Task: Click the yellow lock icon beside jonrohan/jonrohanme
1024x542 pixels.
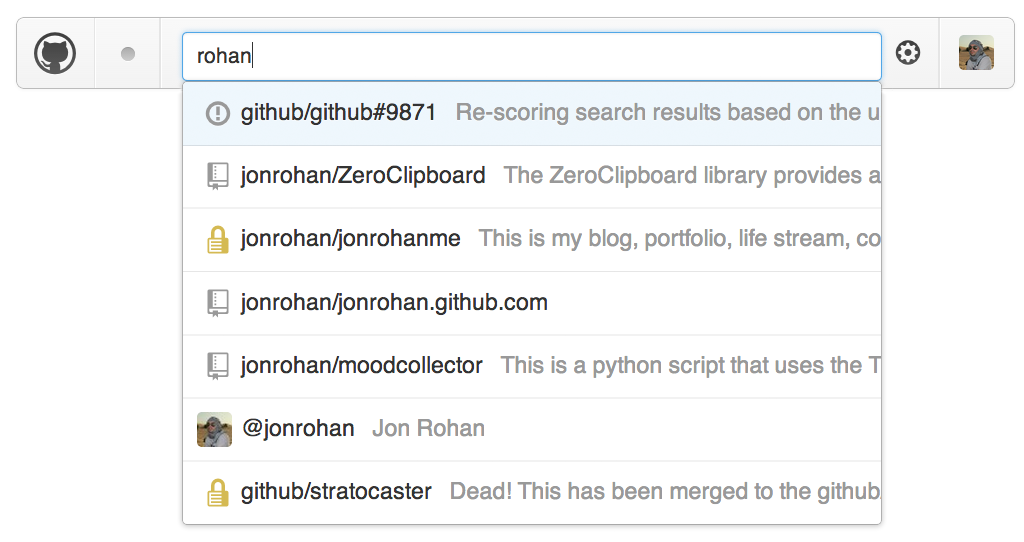Action: [217, 240]
